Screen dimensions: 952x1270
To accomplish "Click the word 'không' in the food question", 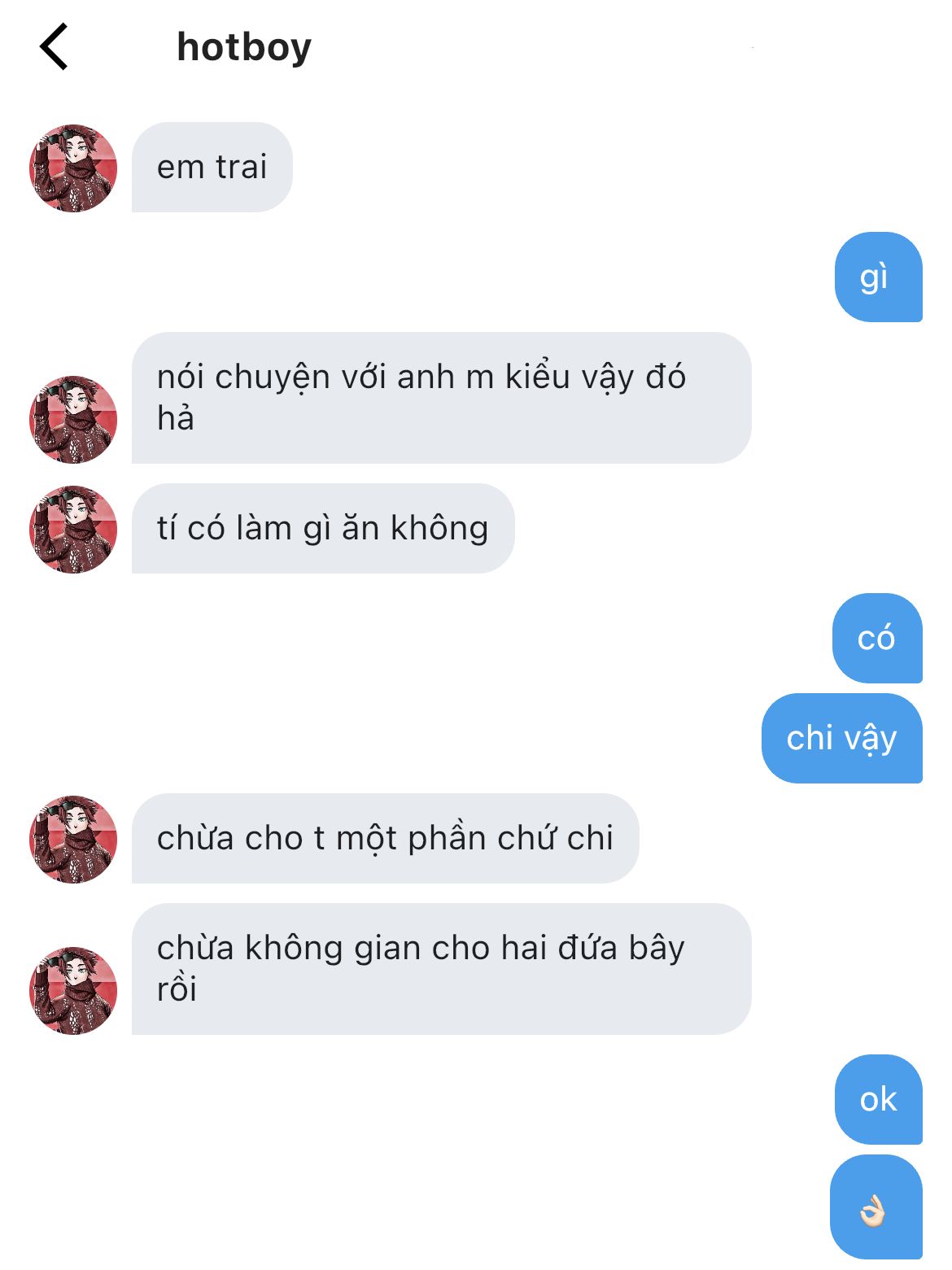I will point(439,530).
